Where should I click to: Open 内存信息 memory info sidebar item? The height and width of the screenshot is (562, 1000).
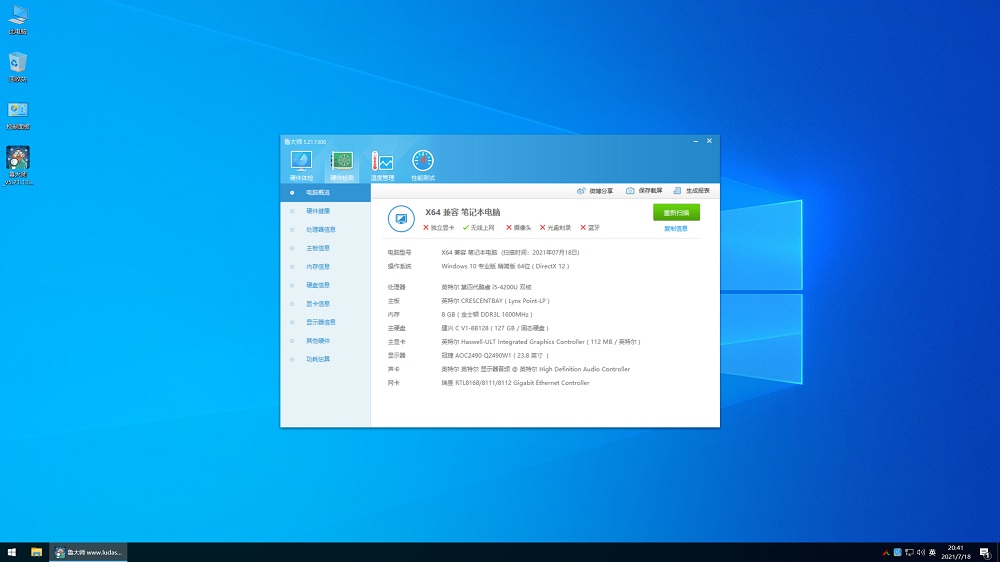point(318,266)
